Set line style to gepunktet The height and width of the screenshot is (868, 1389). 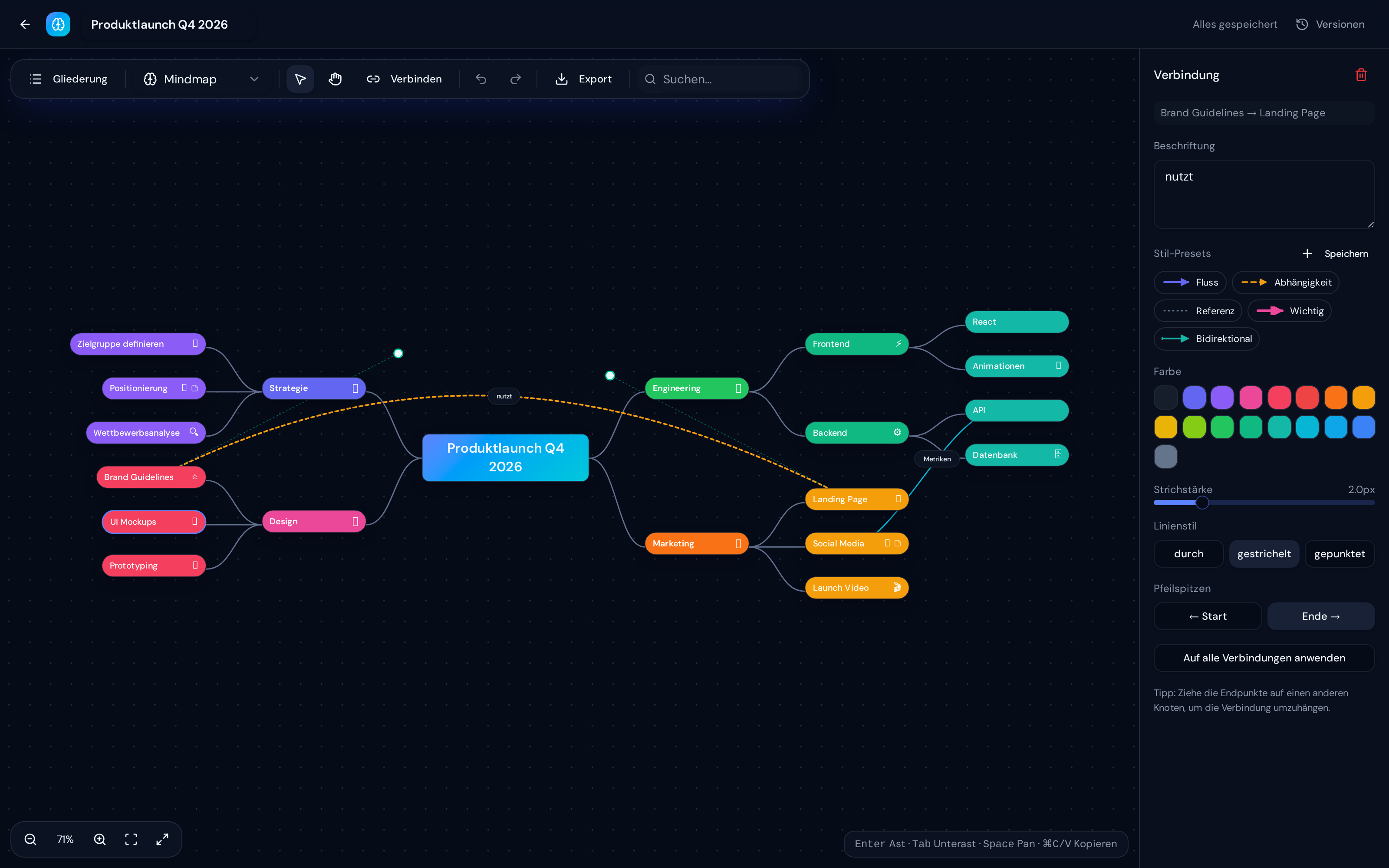[1340, 554]
